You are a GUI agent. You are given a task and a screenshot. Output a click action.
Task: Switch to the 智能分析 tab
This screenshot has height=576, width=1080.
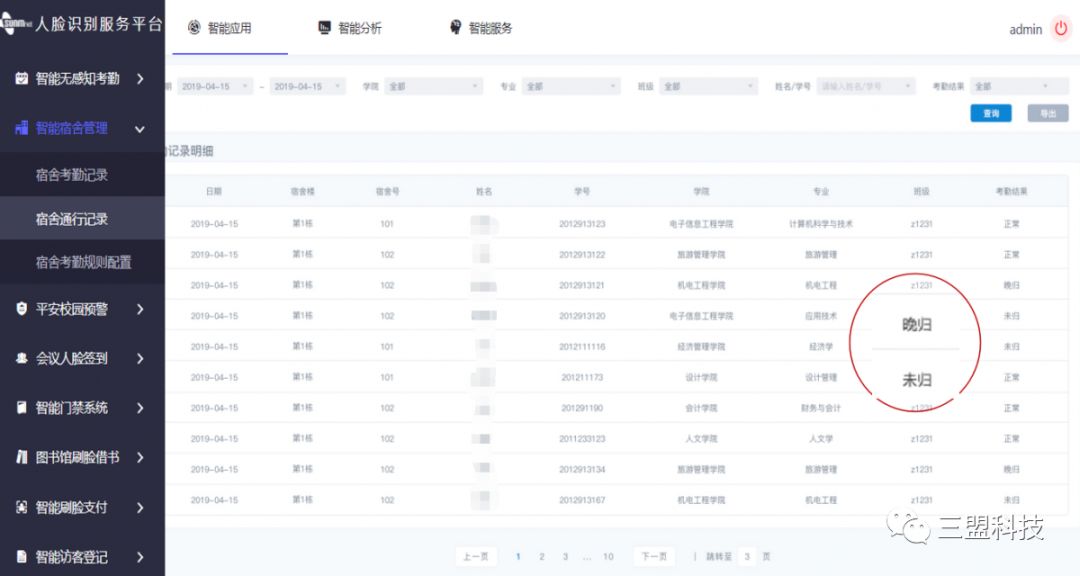click(x=350, y=28)
